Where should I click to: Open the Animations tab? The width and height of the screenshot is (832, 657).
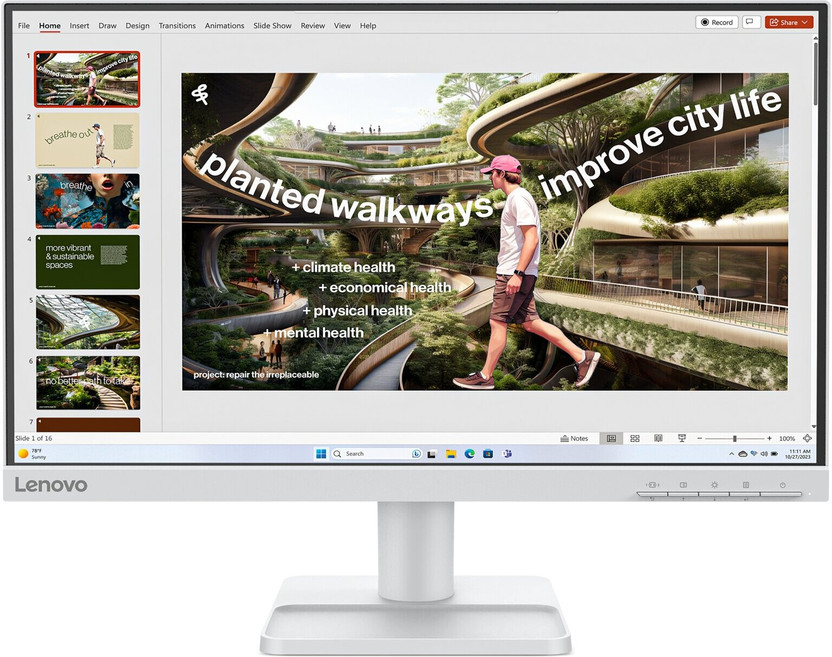tap(224, 25)
